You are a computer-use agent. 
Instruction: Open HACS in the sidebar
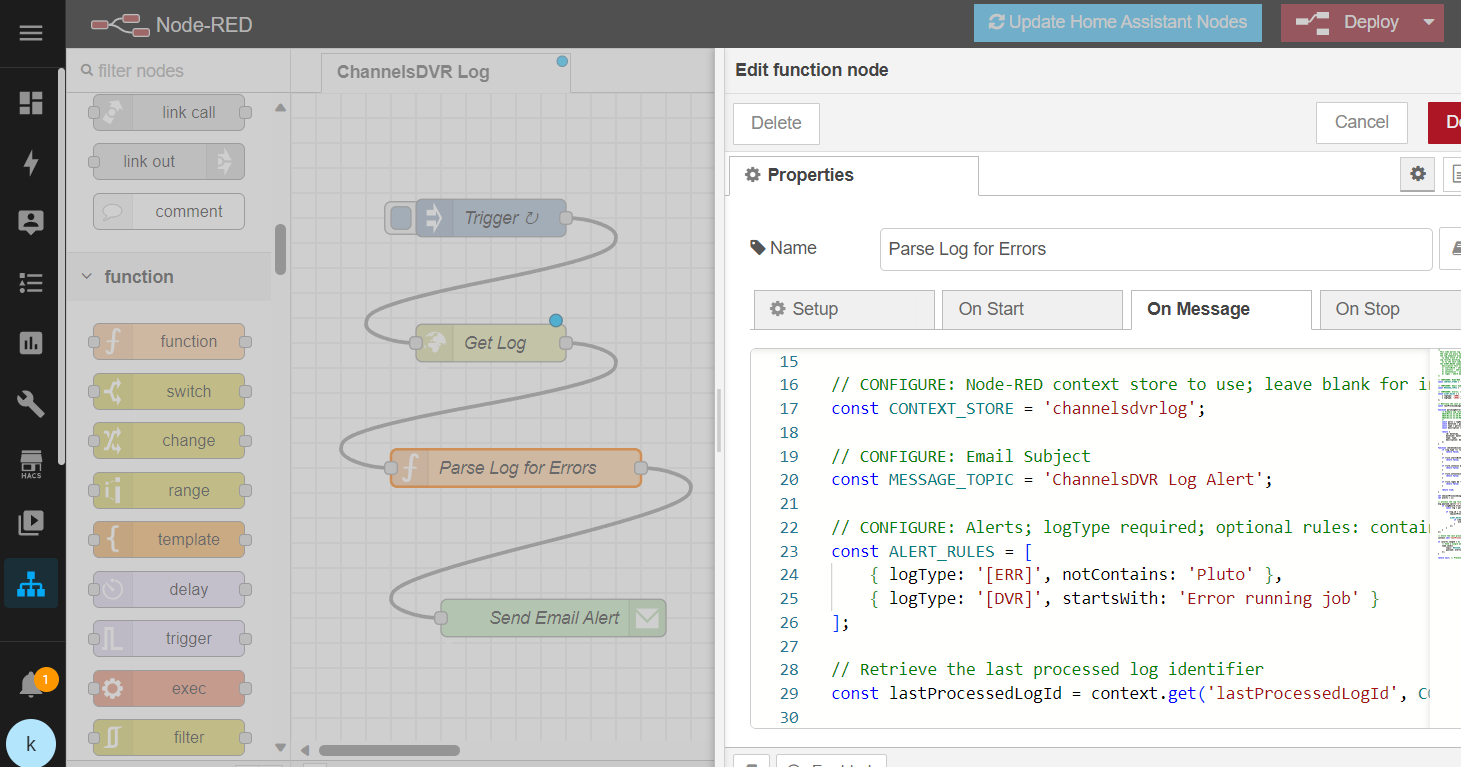(x=31, y=463)
